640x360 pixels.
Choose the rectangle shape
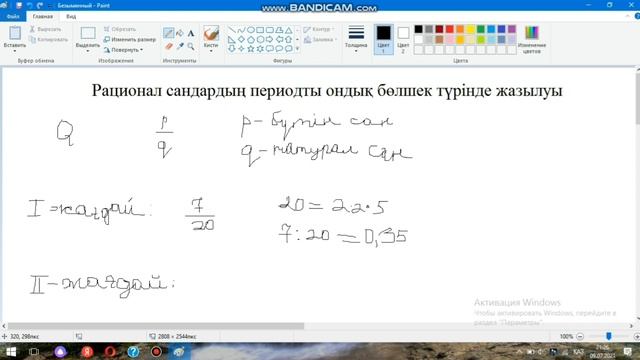point(260,30)
